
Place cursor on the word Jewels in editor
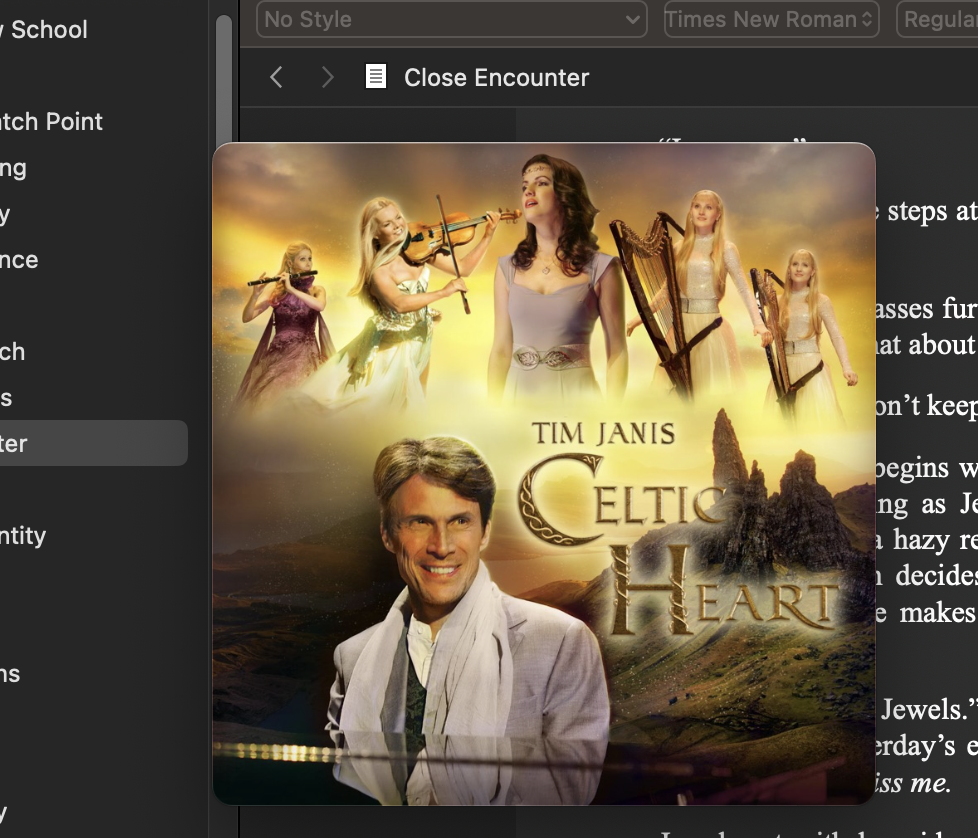pos(922,710)
